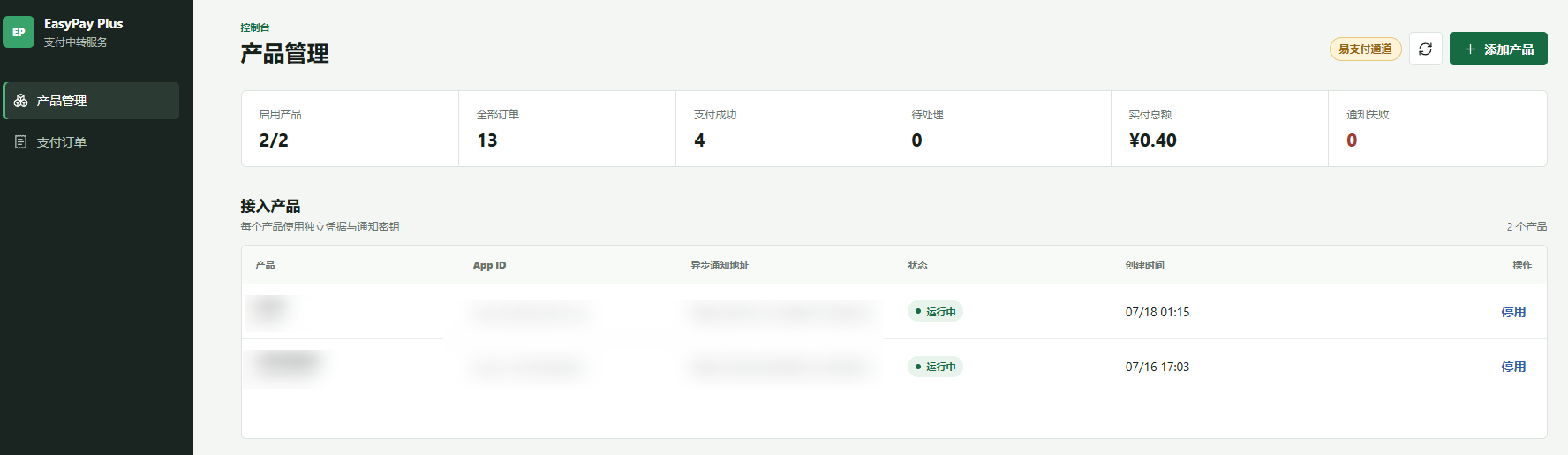1568x455 pixels.
Task: Click the 易支付通道 badge
Action: (x=1365, y=49)
